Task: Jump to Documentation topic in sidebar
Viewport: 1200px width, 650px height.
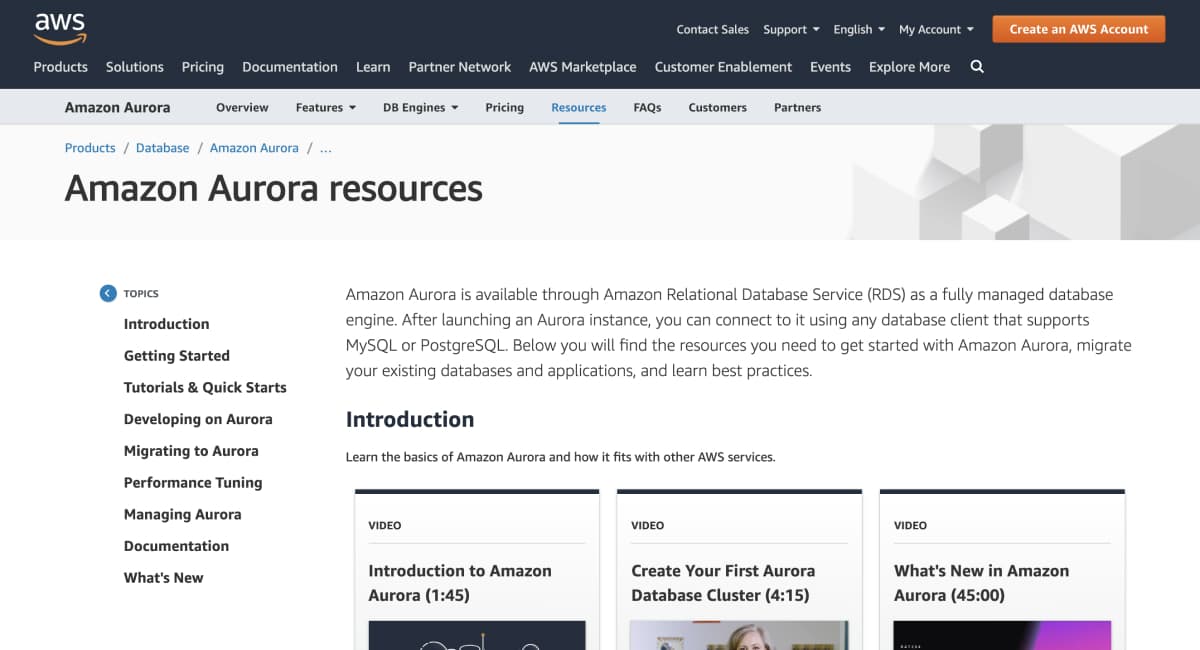Action: (176, 546)
